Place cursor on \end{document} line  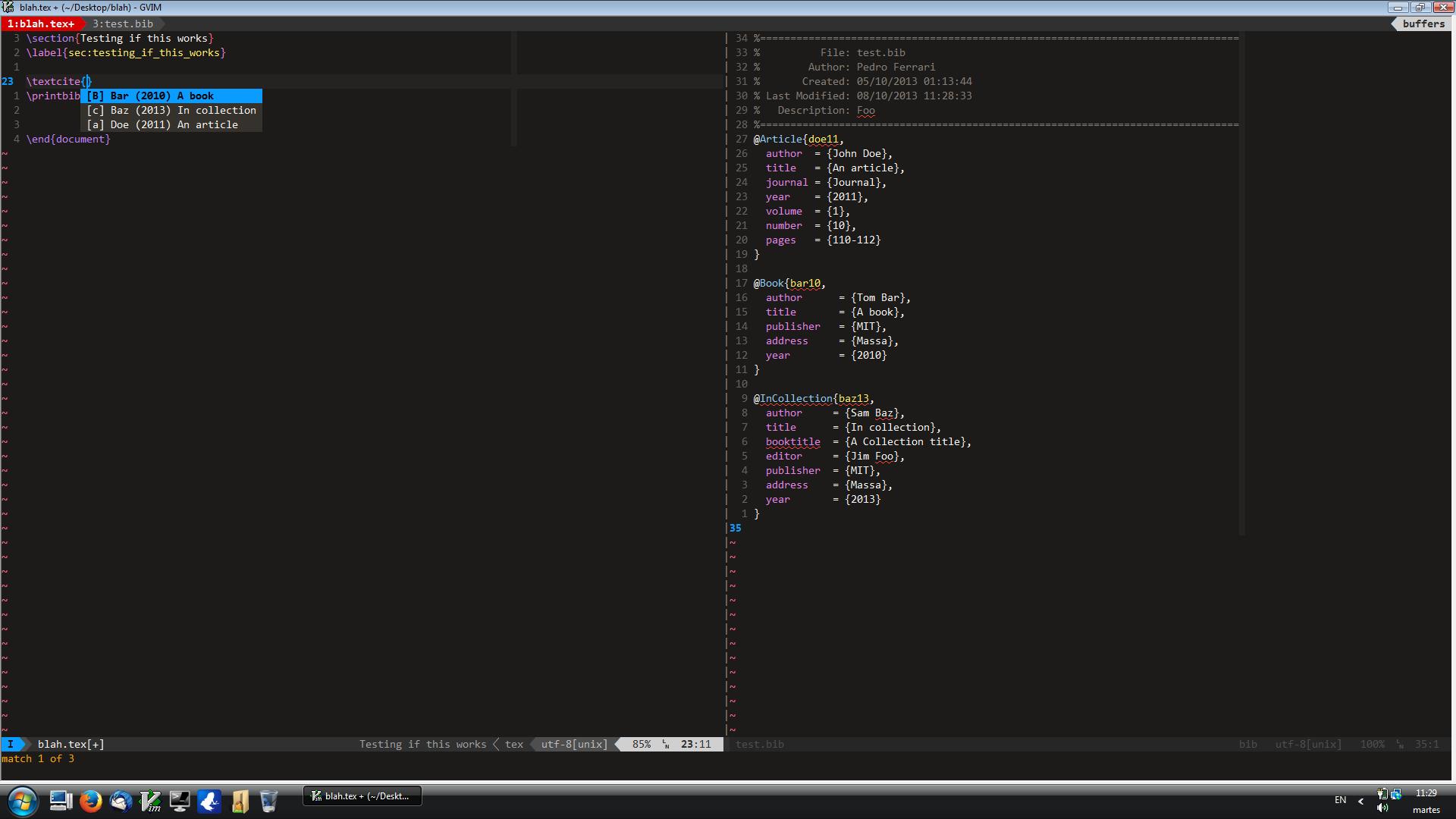tap(68, 139)
